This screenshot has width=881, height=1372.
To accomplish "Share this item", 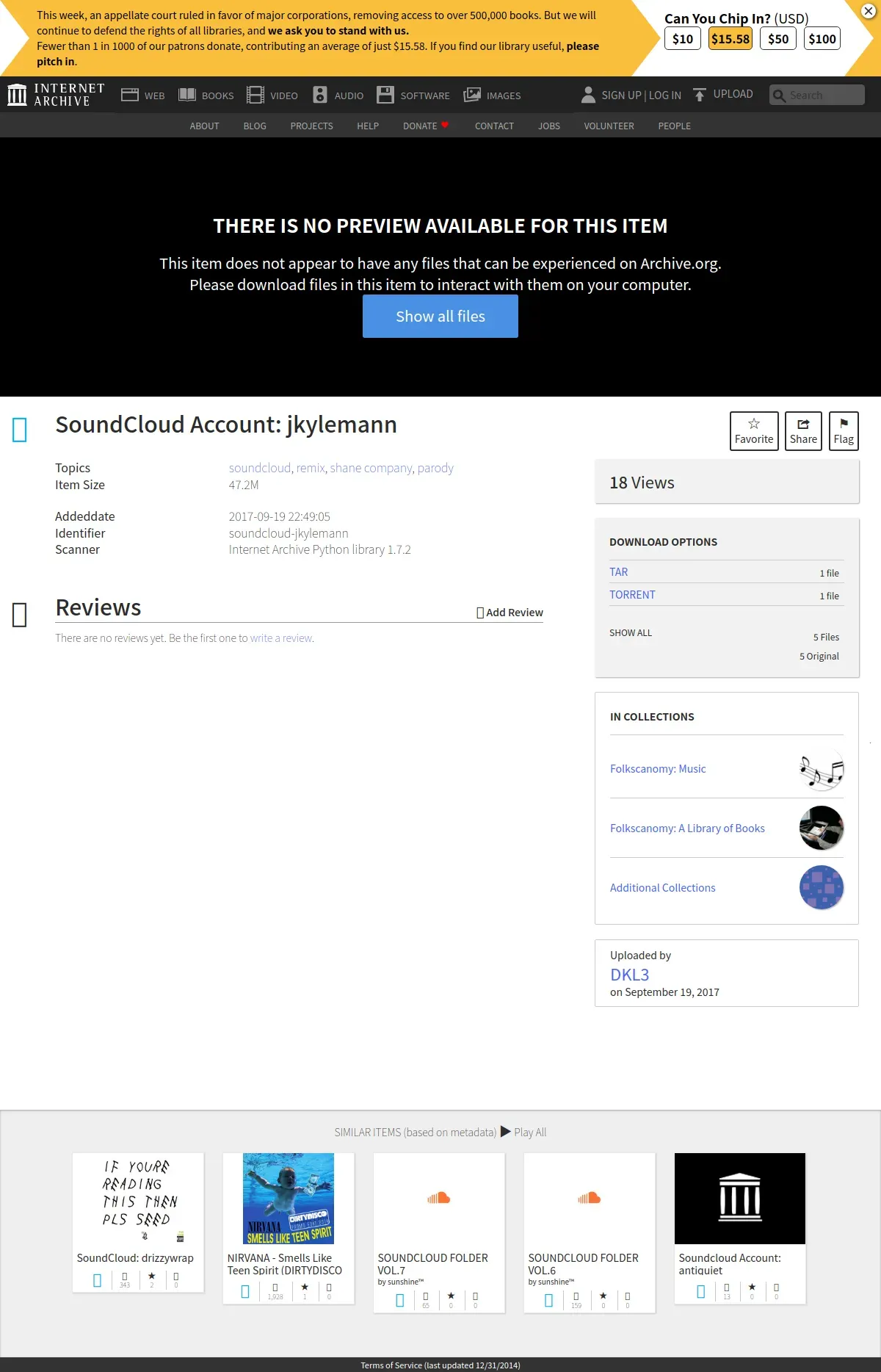I will [x=803, y=431].
